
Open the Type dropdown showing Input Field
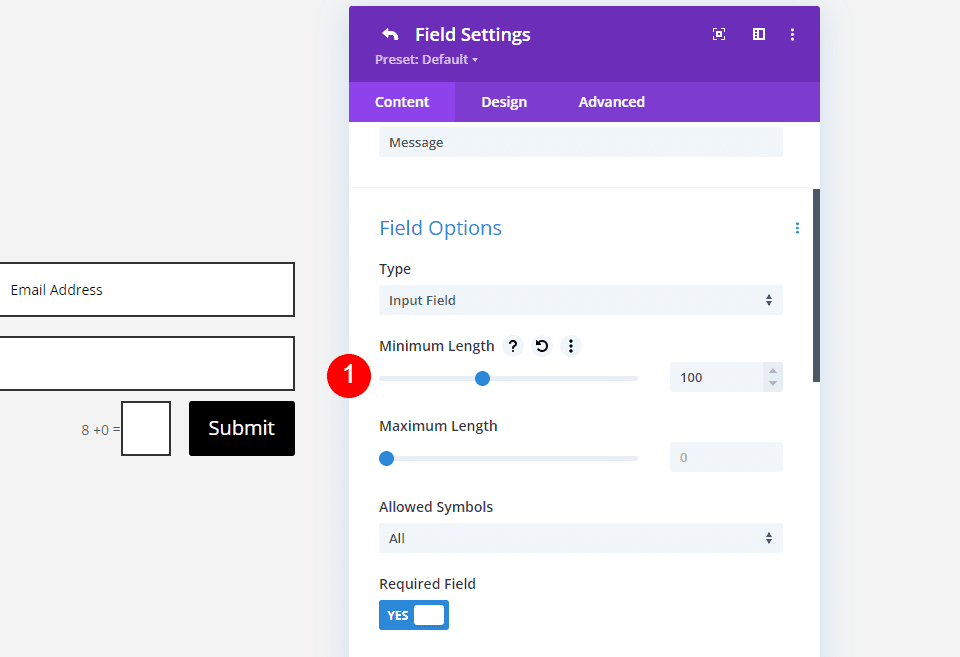coord(580,300)
